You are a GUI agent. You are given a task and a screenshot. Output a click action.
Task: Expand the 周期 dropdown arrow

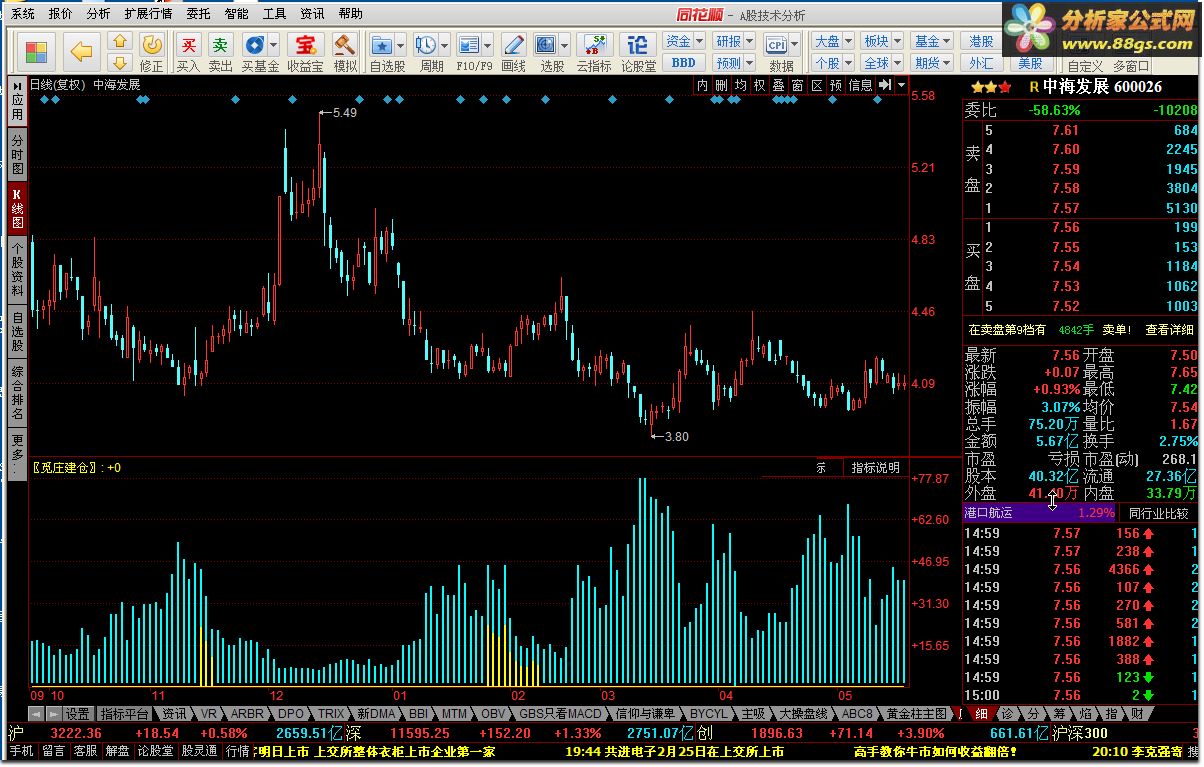click(x=444, y=45)
